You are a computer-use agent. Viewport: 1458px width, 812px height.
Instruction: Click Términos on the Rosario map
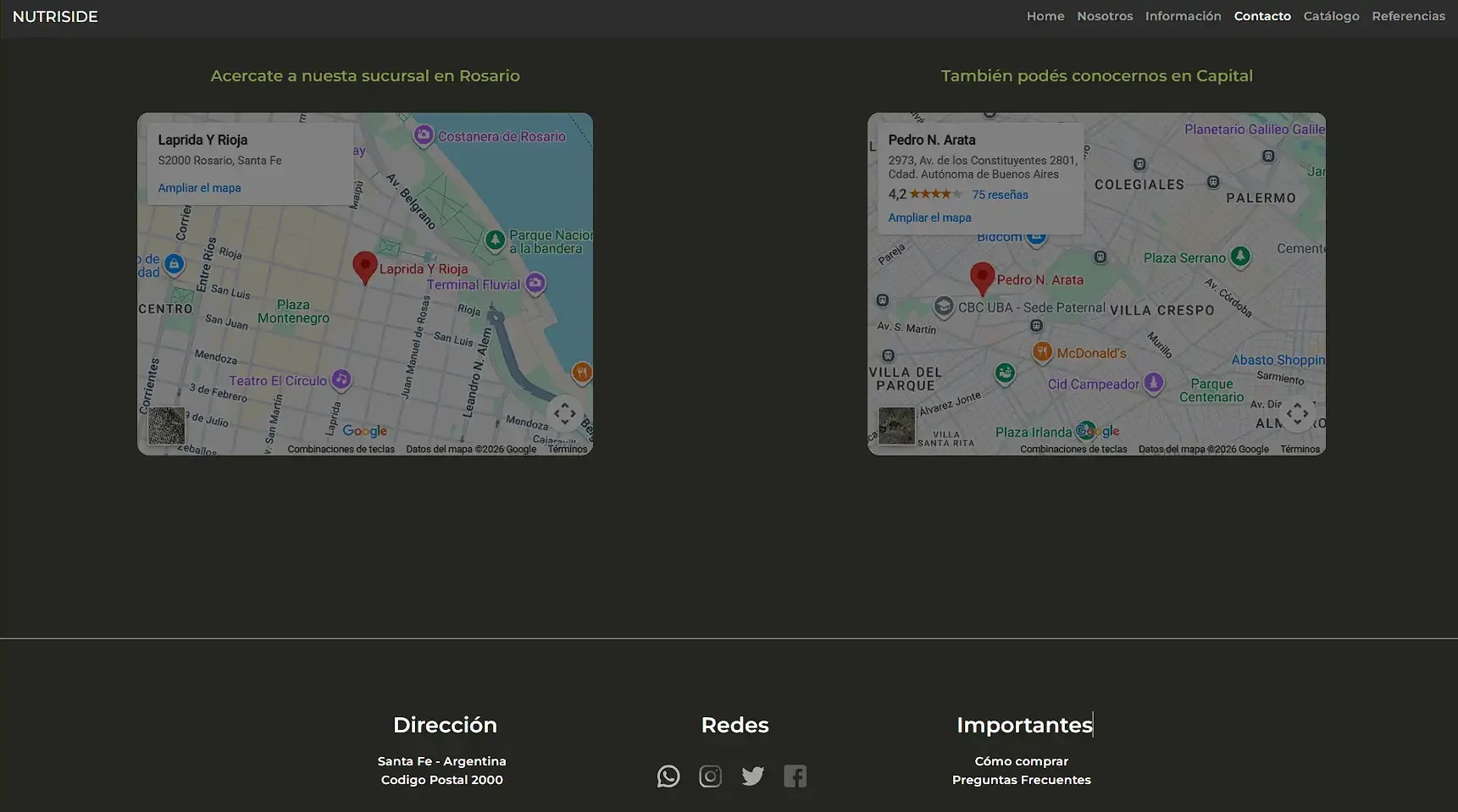pos(568,450)
